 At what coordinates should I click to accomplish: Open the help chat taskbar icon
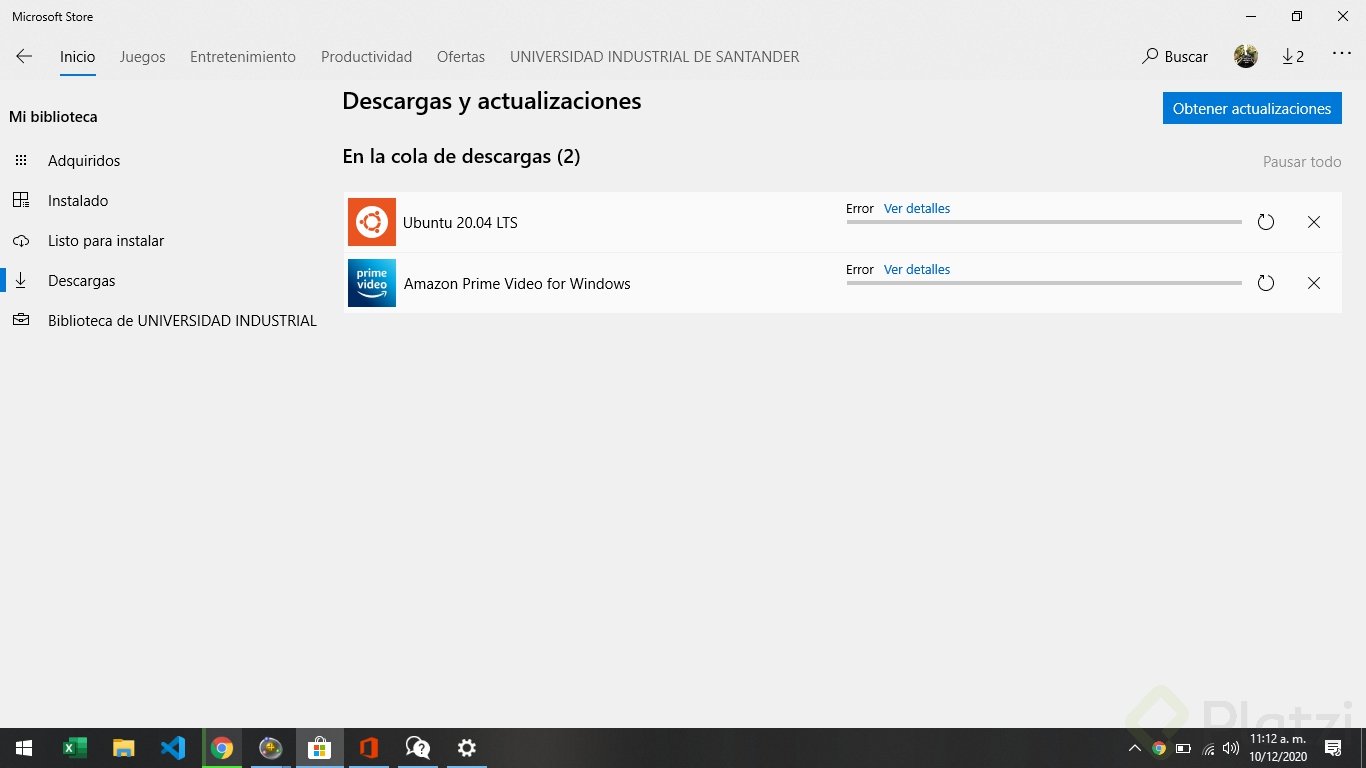(417, 748)
